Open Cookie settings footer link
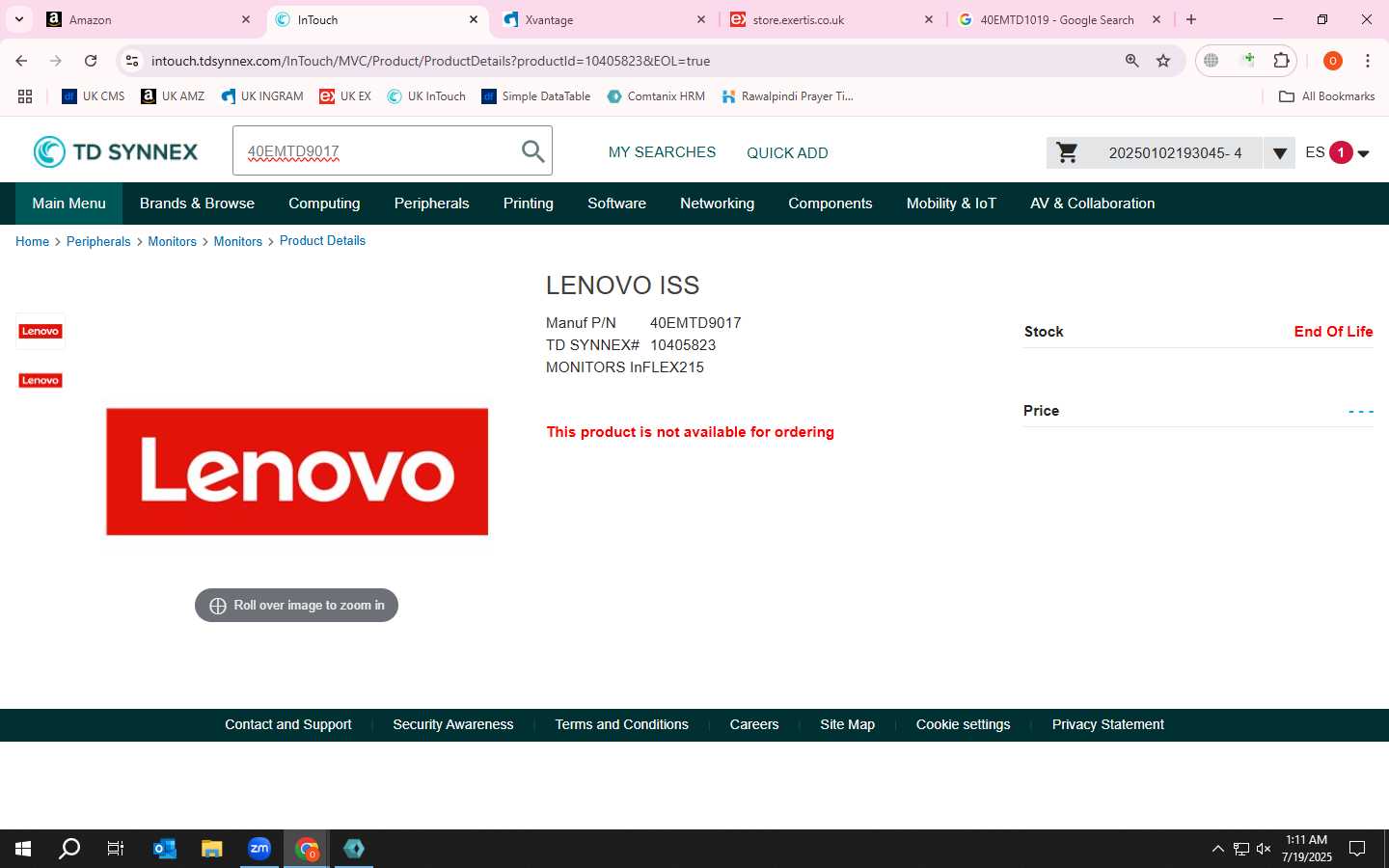This screenshot has height=868, width=1389. tap(963, 724)
